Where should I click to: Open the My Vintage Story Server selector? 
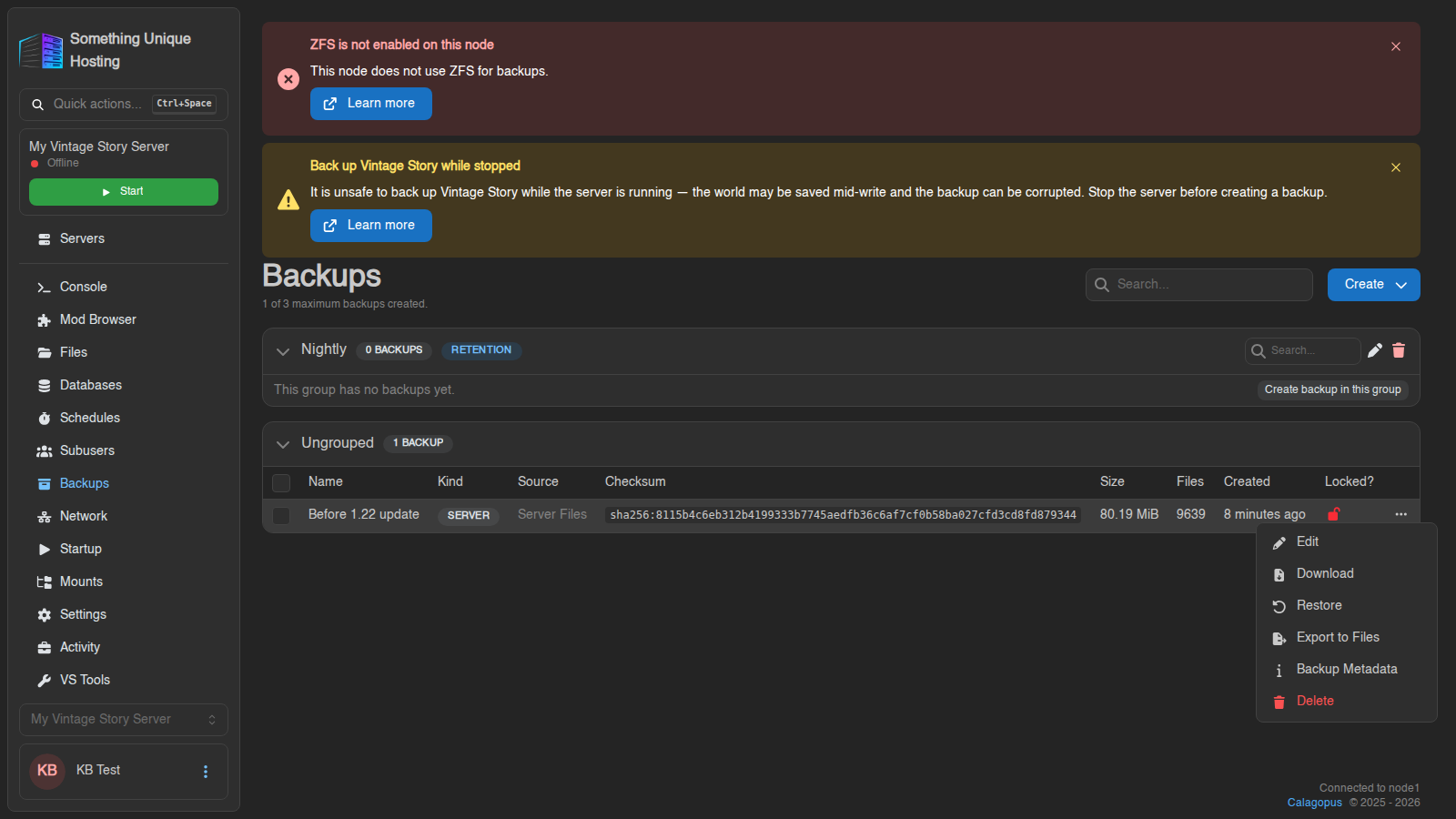tap(124, 720)
